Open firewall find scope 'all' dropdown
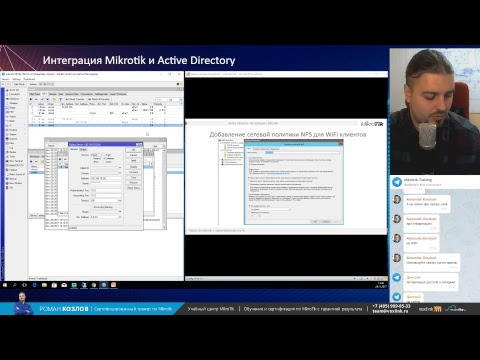480x360 pixels. click(175, 99)
